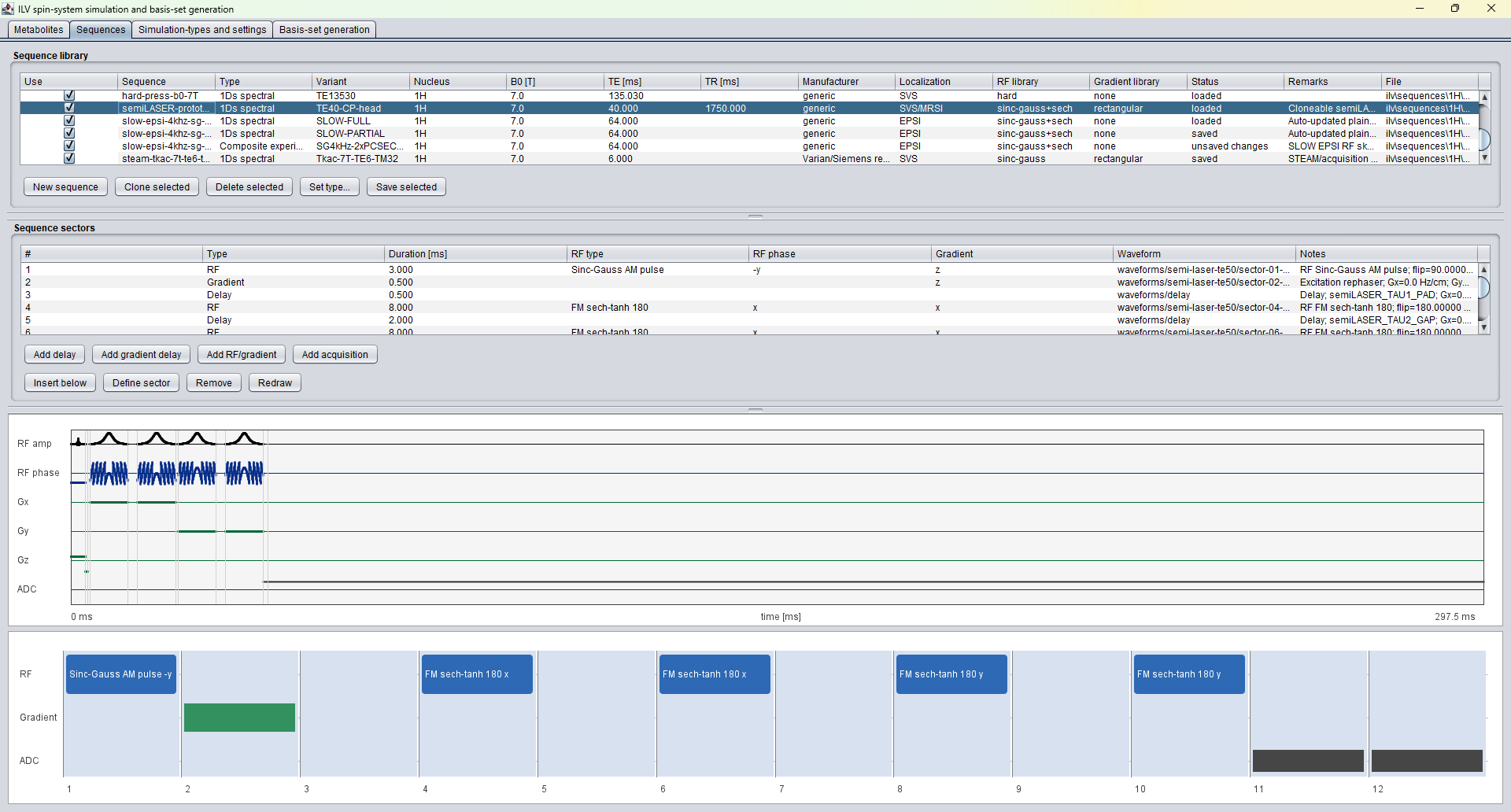Toggle Use checkbox for hard-press-b0-7T

coord(69,95)
